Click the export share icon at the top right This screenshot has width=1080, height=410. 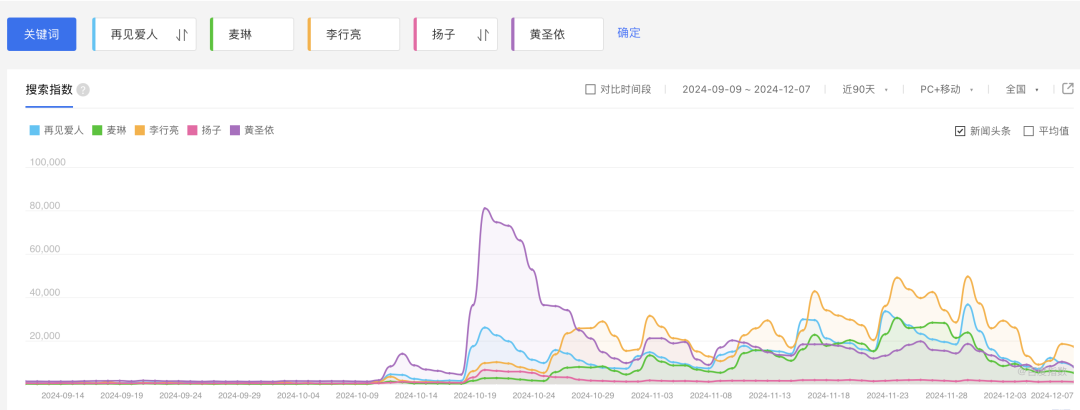1068,88
